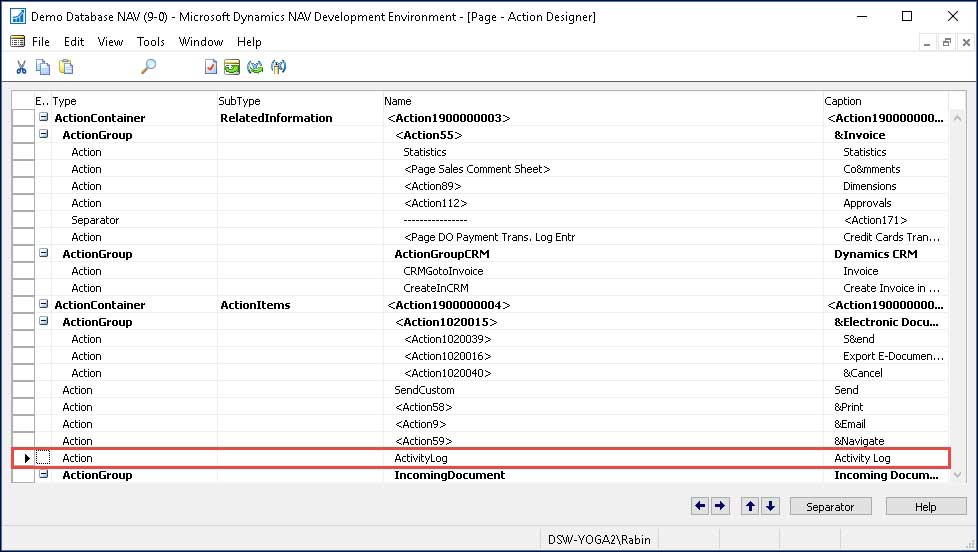The image size is (978, 552).
Task: Move action up with up arrow button
Action: coord(750,506)
